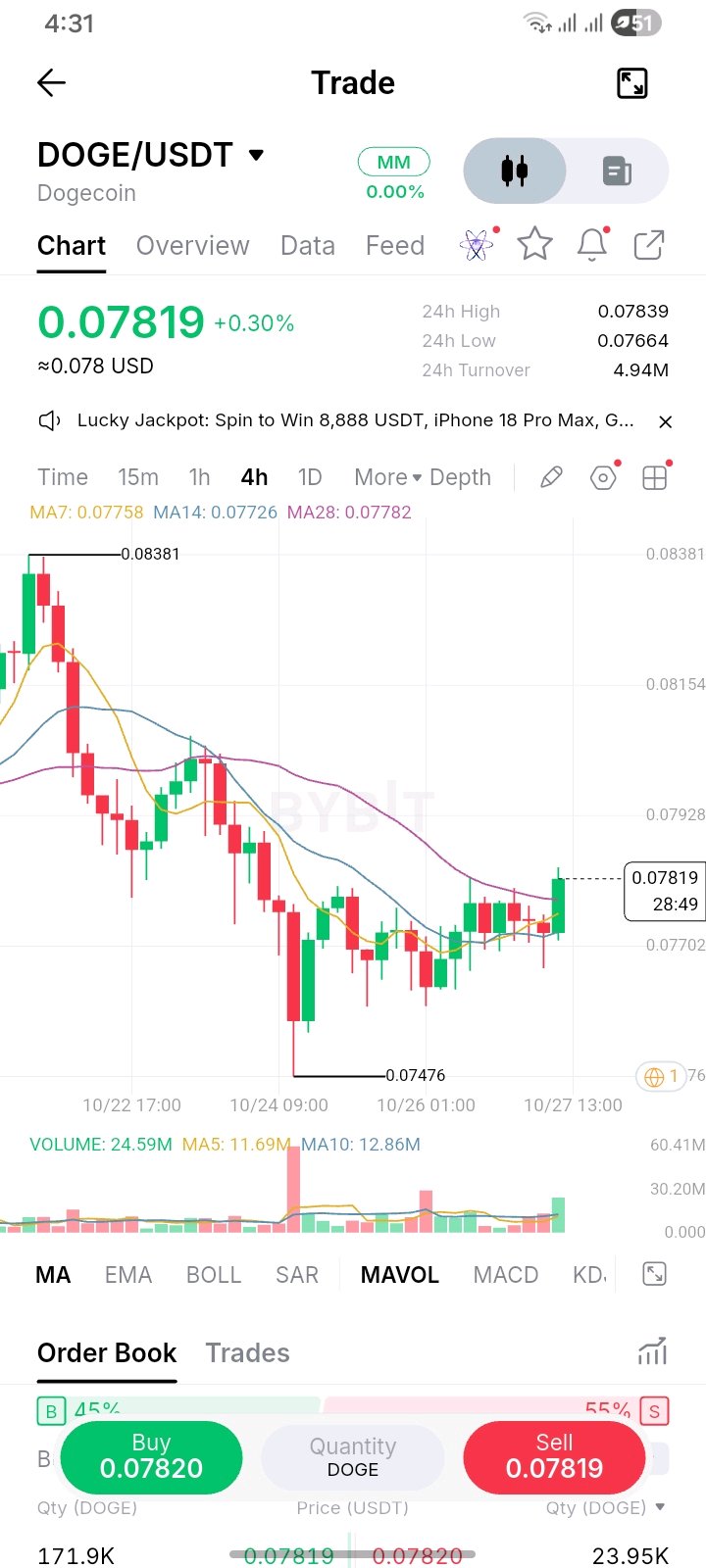Screen dimensions: 706x1568
Task: Tap the MM 0.00% margin badge
Action: pyautogui.click(x=394, y=174)
